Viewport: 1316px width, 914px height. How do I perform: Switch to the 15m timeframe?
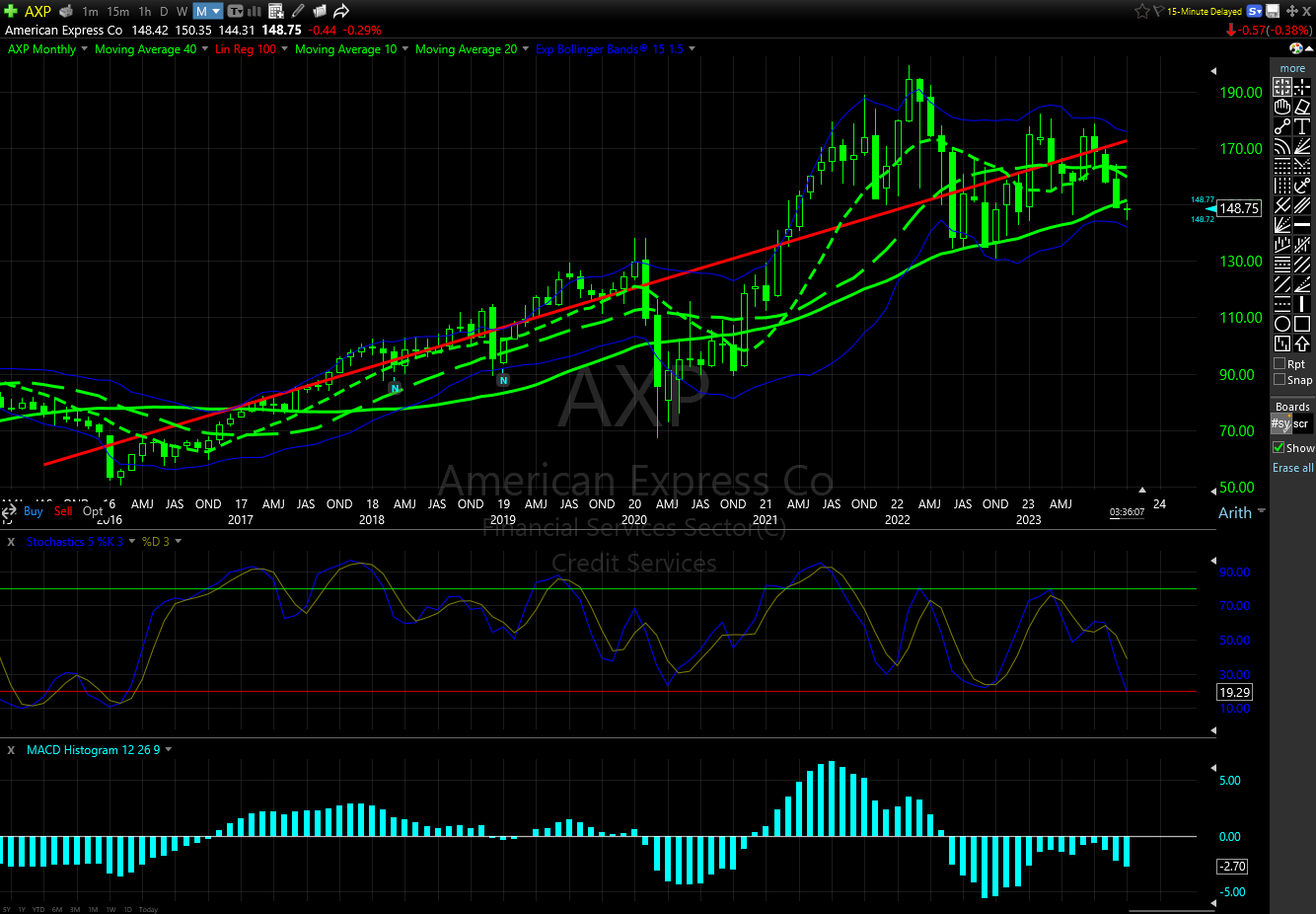tap(117, 11)
